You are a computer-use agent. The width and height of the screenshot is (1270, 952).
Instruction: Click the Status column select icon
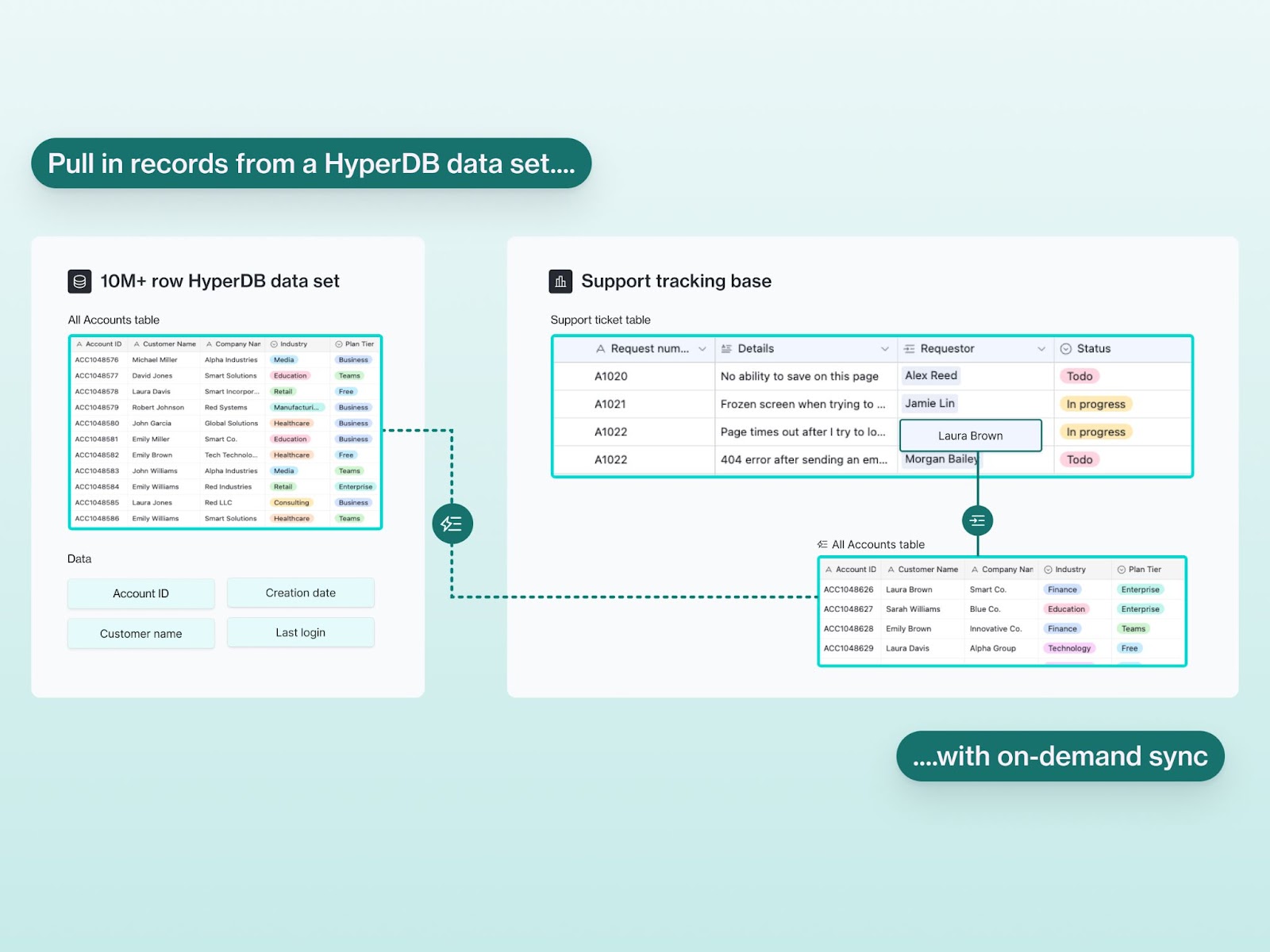(x=1066, y=348)
